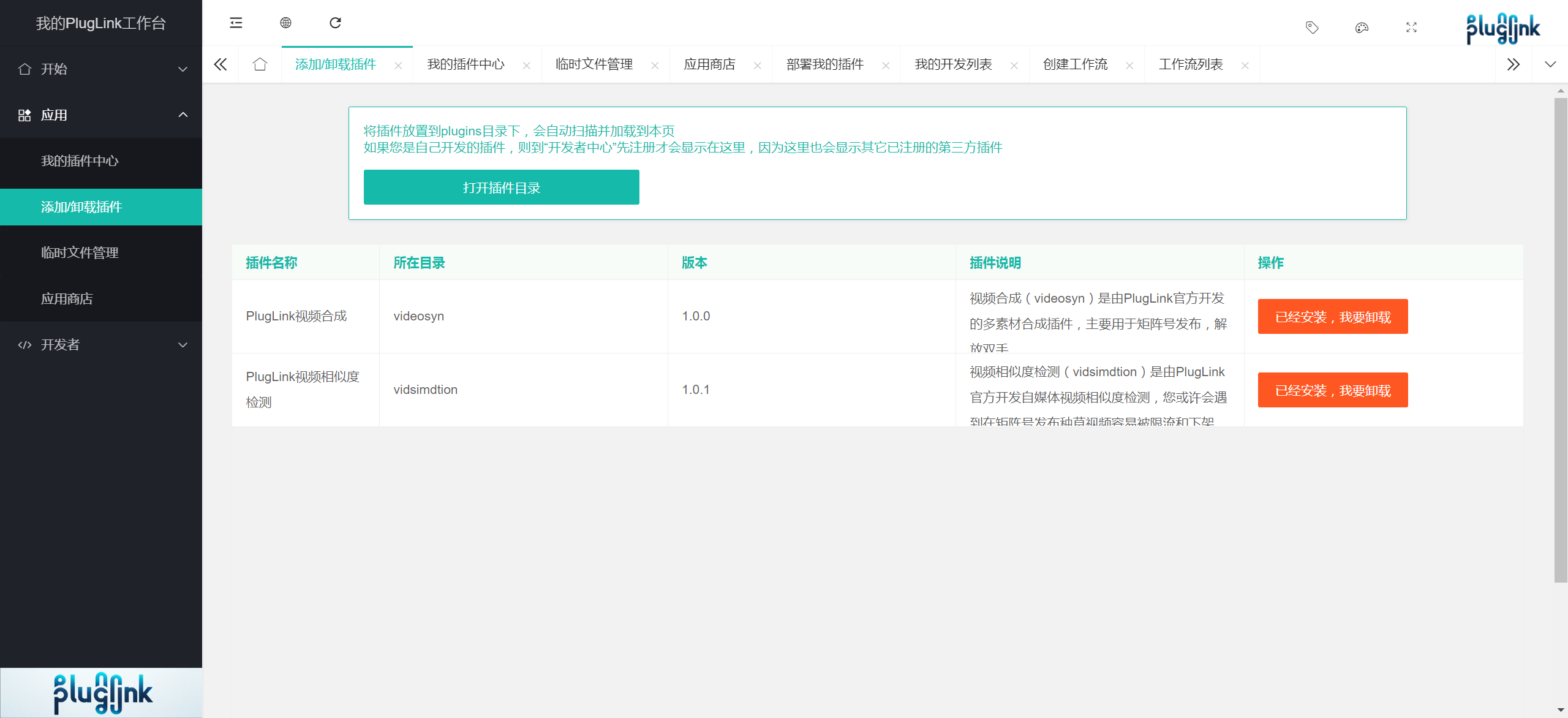Close the 添加/卸载插件 tab
Screen dimensions: 1568x718
(398, 66)
